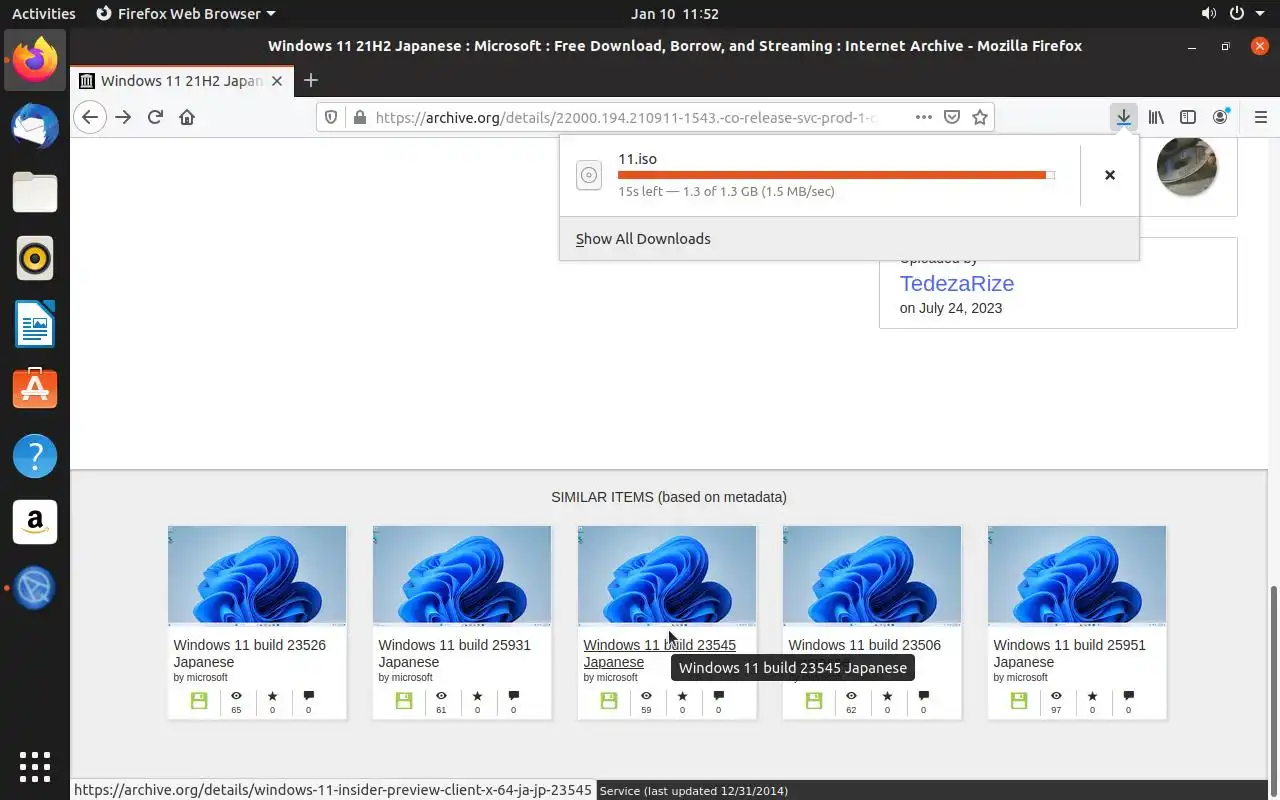Open a new browser tab
1280x800 pixels.
tap(311, 80)
